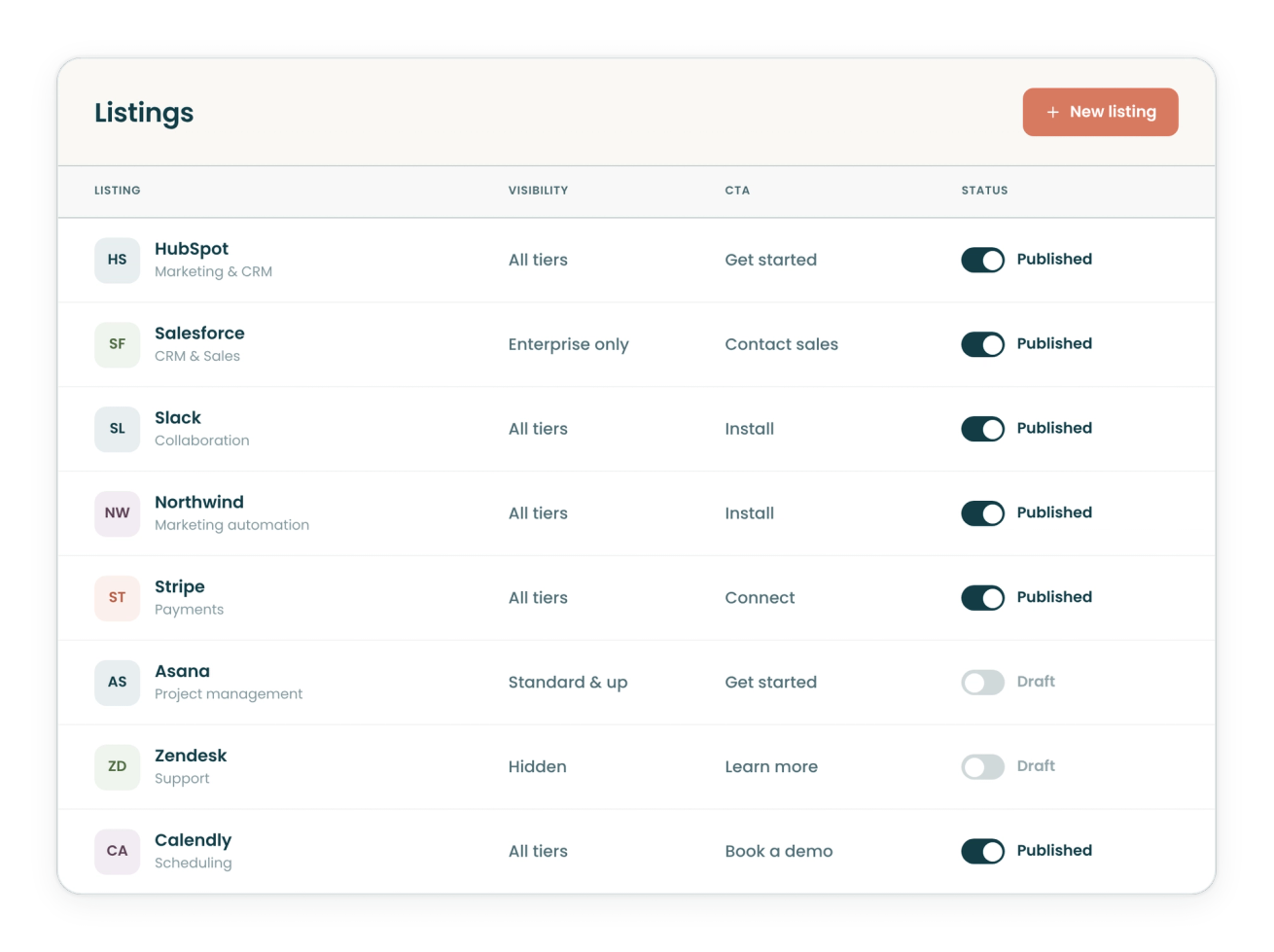This screenshot has height=952, width=1274.
Task: Select the Salesforce SF avatar icon
Action: (x=117, y=344)
